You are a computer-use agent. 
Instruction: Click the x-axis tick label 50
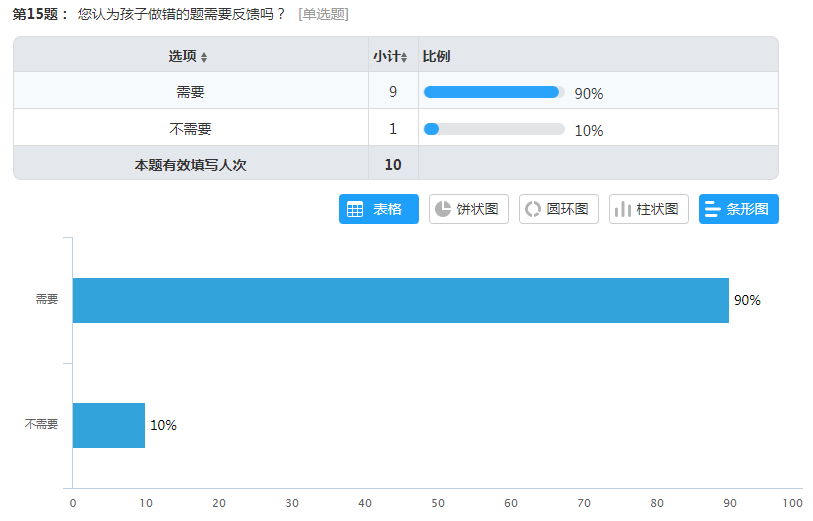[438, 503]
